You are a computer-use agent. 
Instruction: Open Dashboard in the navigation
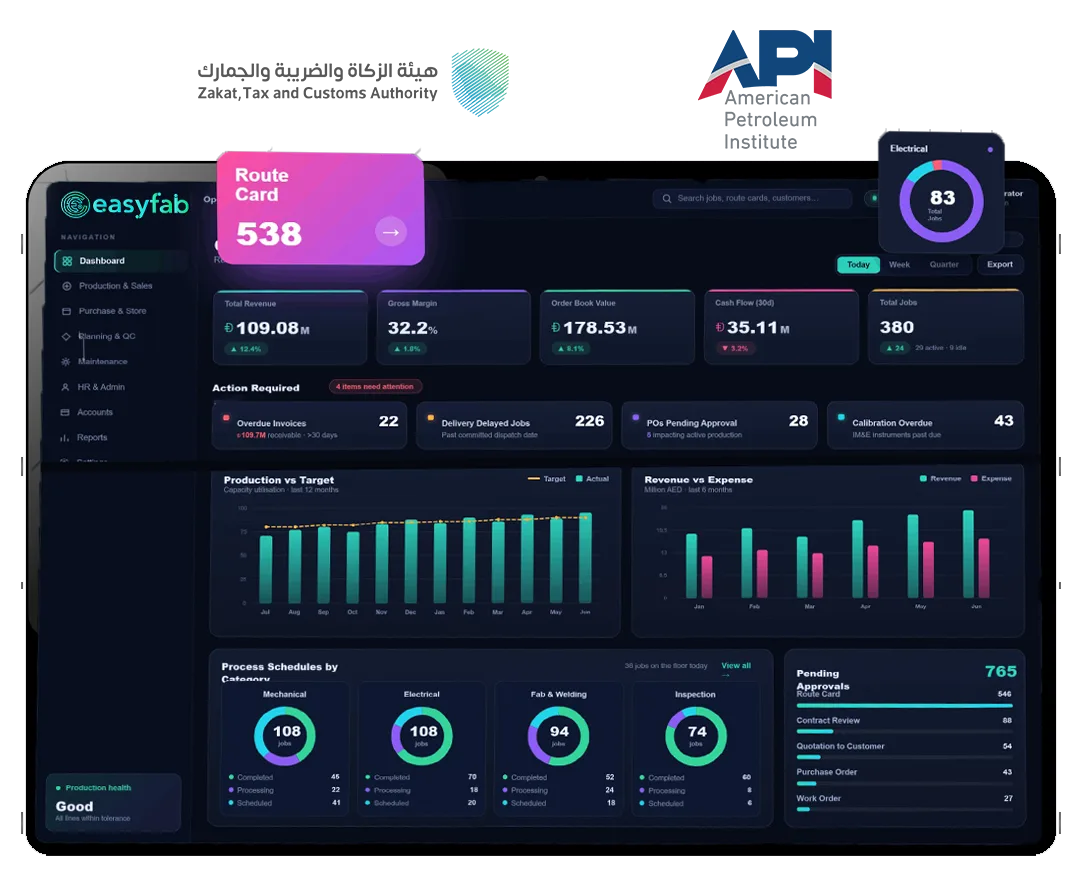[x=121, y=261]
